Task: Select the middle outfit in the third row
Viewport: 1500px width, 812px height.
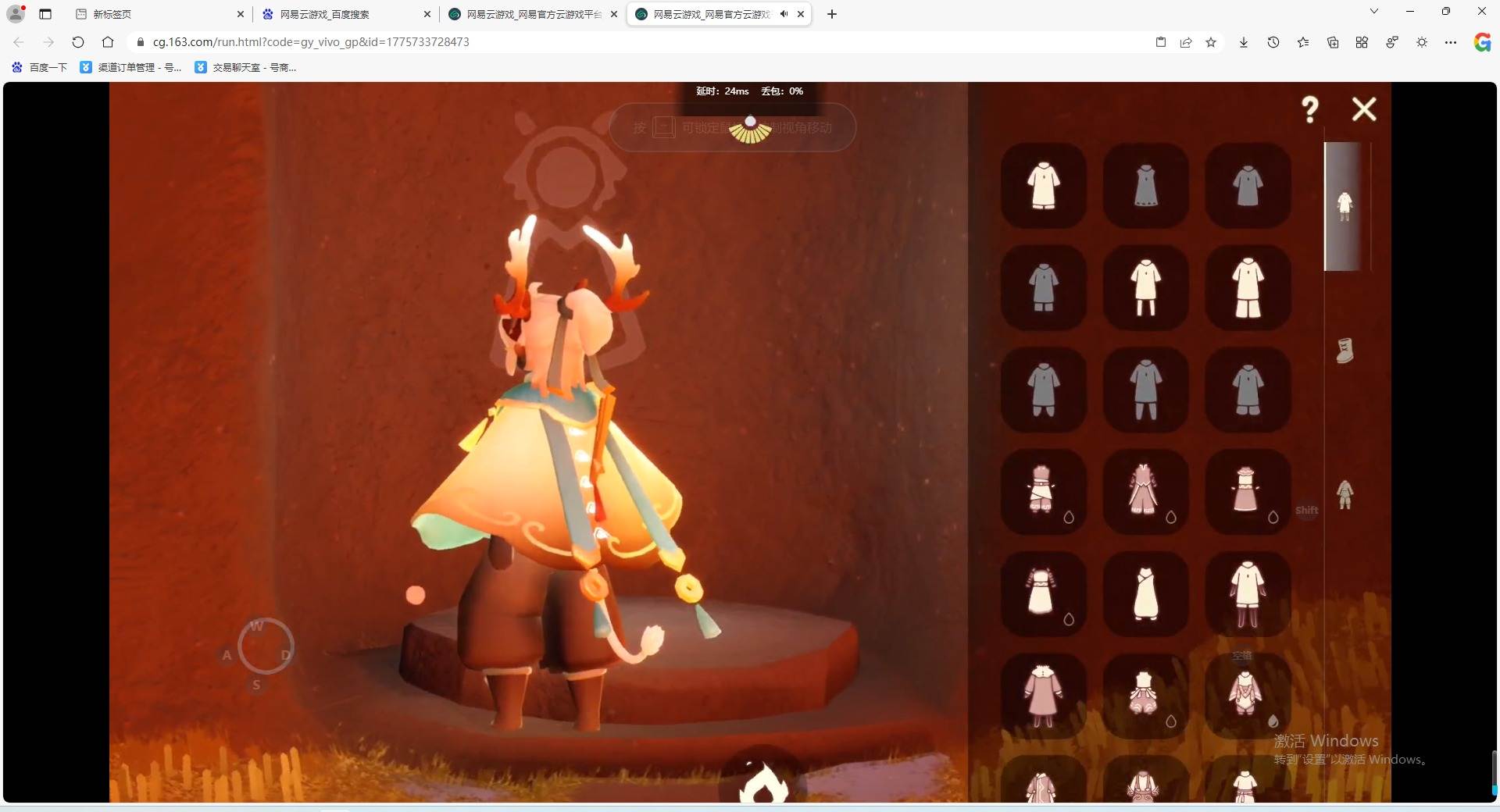Action: point(1146,390)
